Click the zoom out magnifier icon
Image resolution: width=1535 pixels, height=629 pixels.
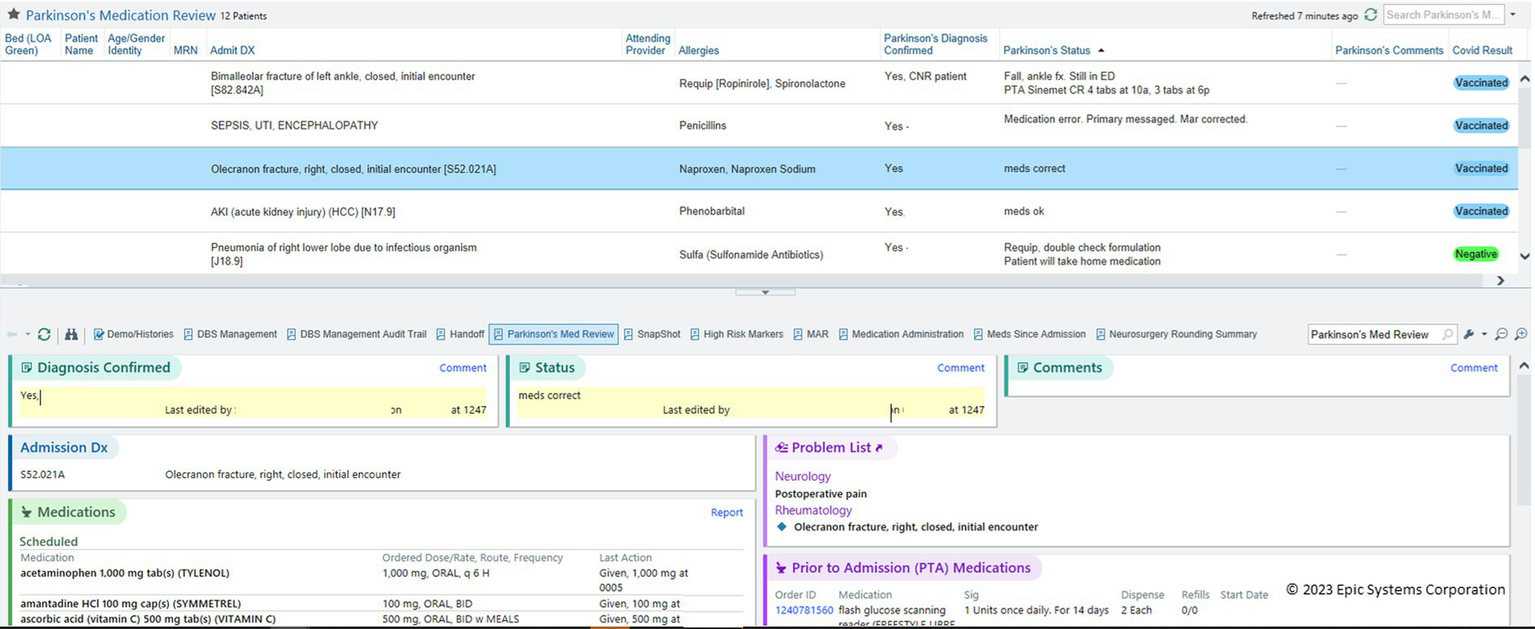(1501, 334)
